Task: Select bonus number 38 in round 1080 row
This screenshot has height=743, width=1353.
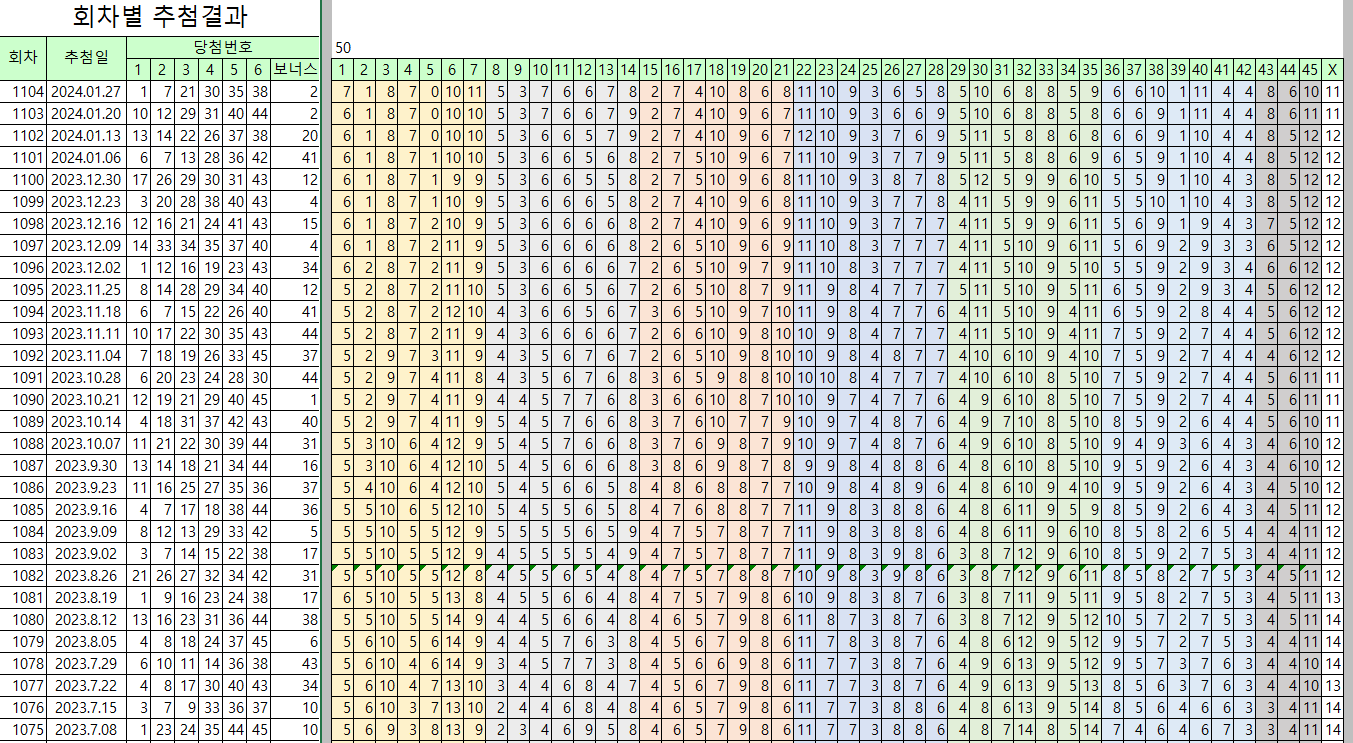Action: pyautogui.click(x=295, y=620)
